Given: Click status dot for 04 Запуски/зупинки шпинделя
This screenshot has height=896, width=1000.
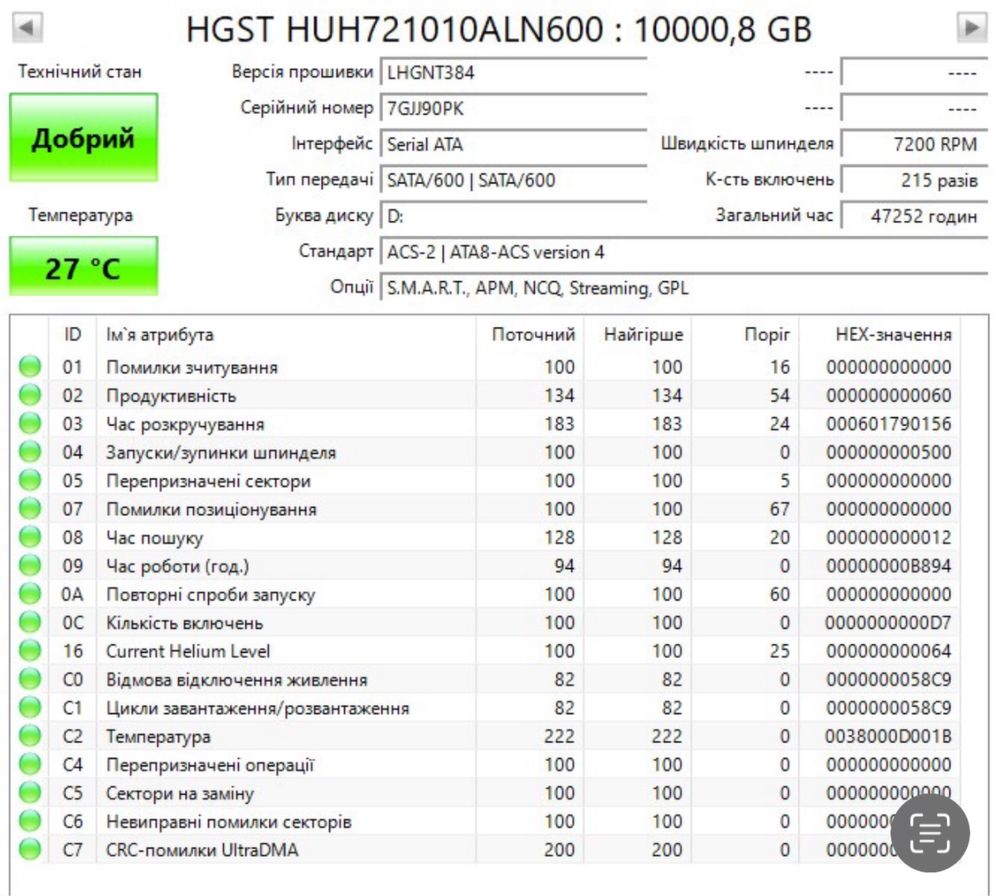Looking at the screenshot, I should (x=30, y=452).
